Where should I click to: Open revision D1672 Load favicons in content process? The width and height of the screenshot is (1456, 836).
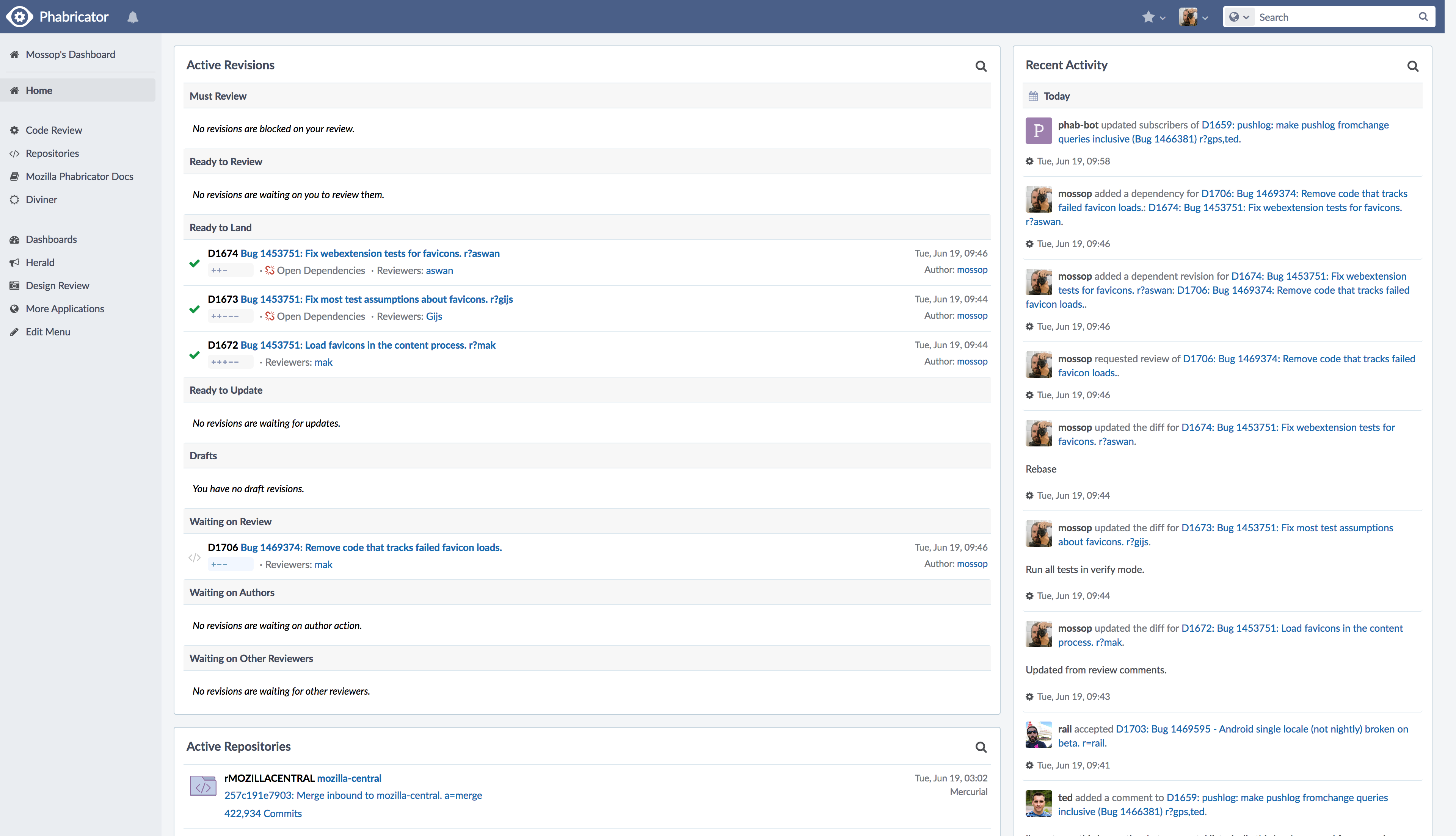[367, 345]
